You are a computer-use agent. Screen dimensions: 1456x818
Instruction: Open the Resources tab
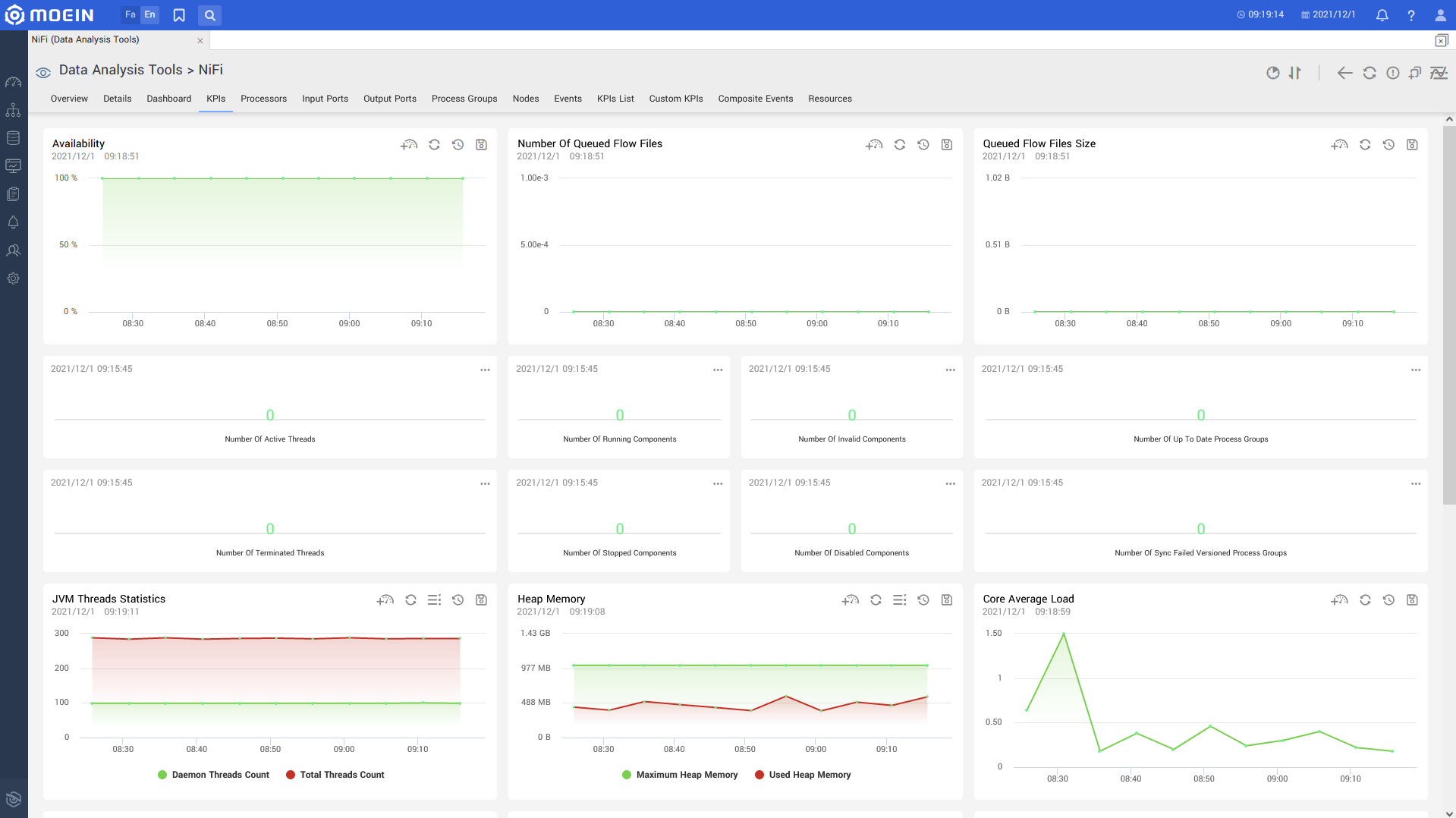pyautogui.click(x=830, y=99)
